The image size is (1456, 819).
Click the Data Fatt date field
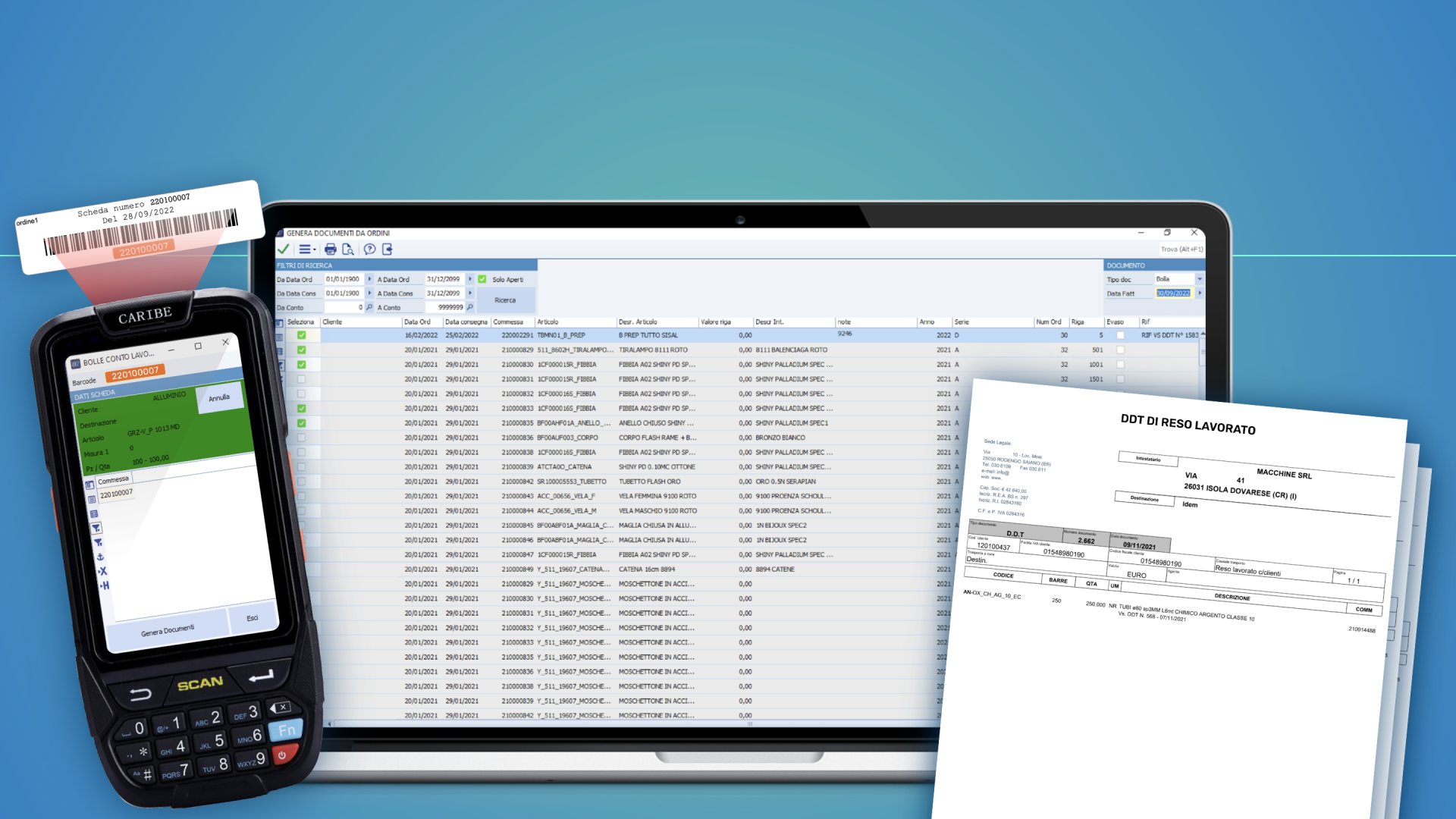click(x=1173, y=293)
